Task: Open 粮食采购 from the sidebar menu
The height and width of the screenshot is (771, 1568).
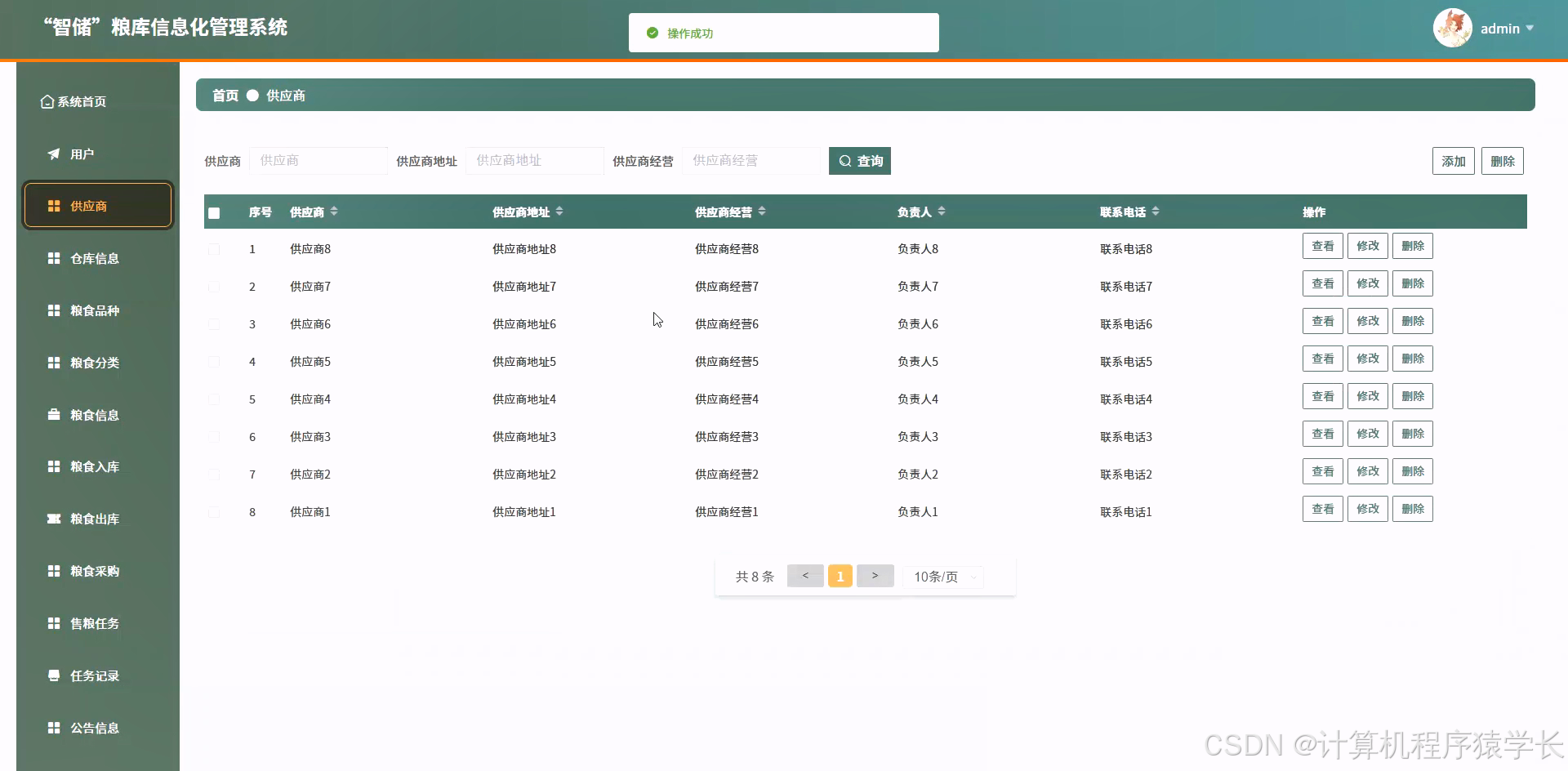Action: 53,571
